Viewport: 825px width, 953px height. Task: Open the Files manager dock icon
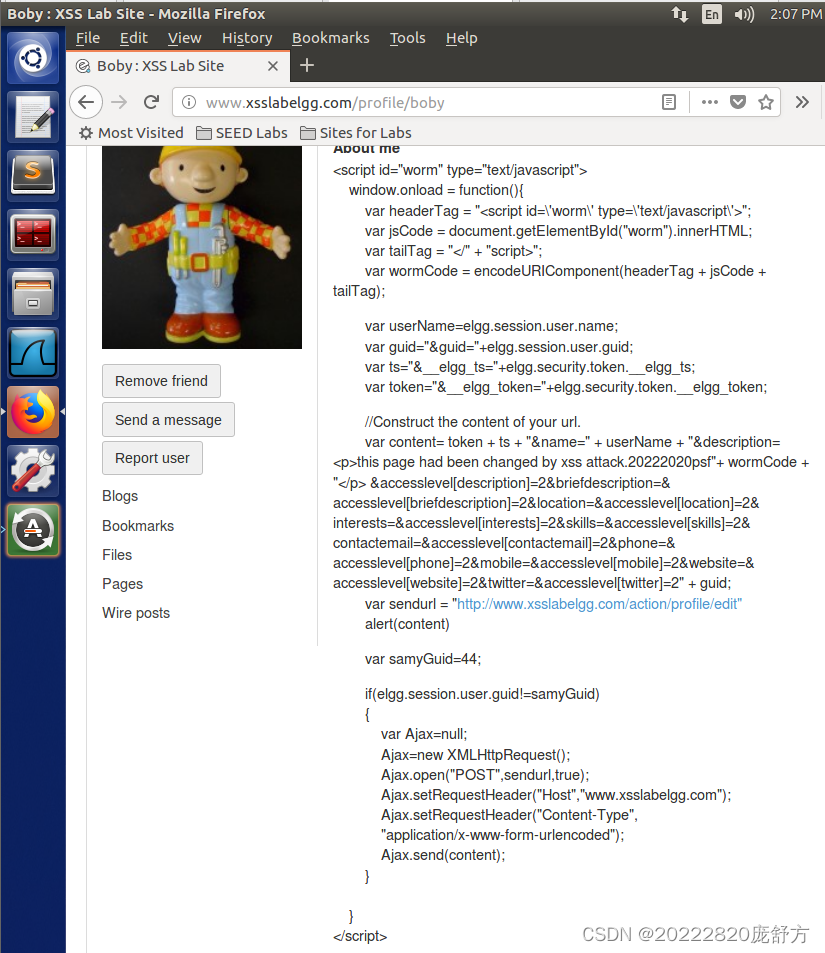33,294
